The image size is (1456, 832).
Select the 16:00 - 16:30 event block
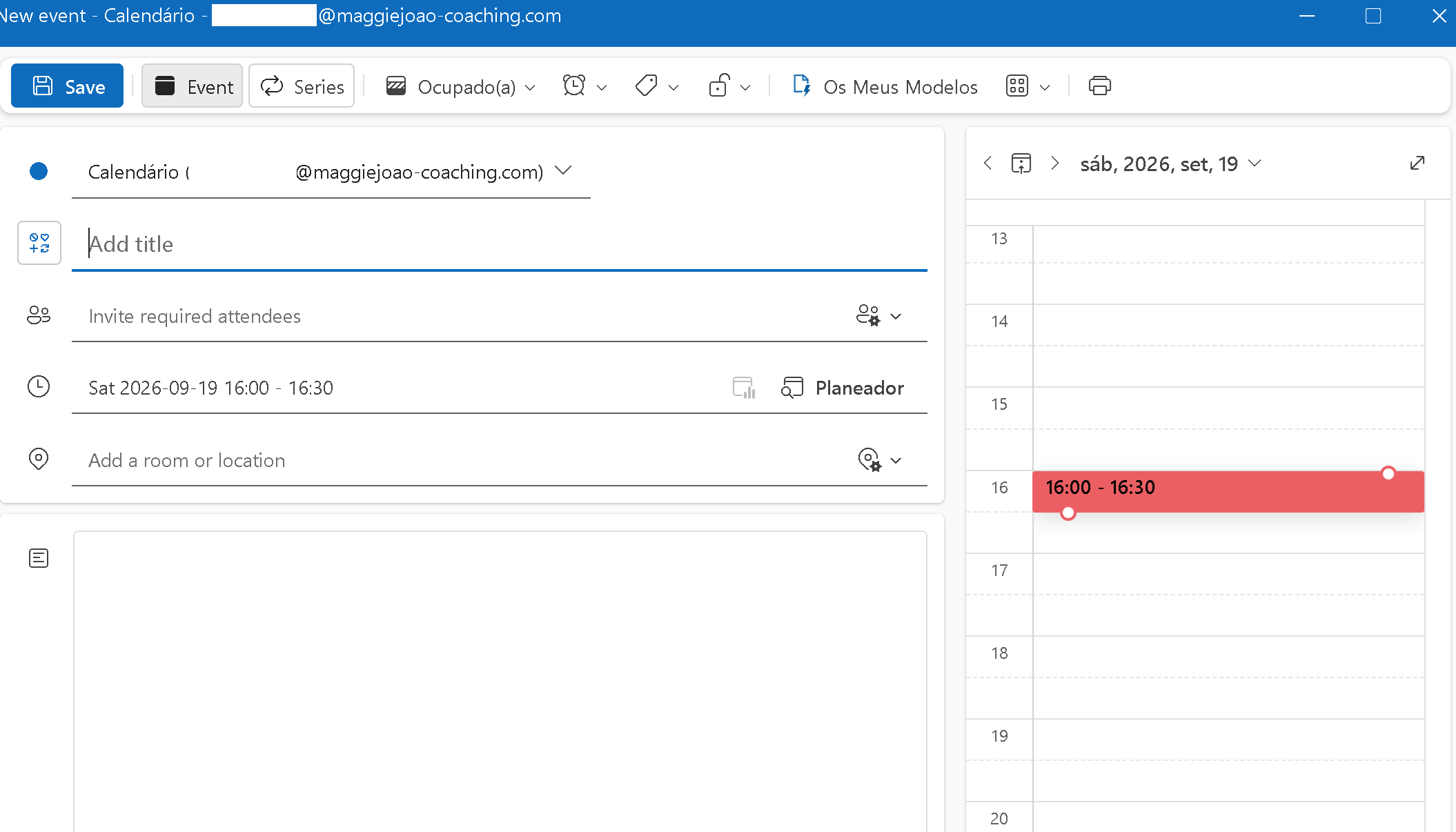(x=1228, y=492)
